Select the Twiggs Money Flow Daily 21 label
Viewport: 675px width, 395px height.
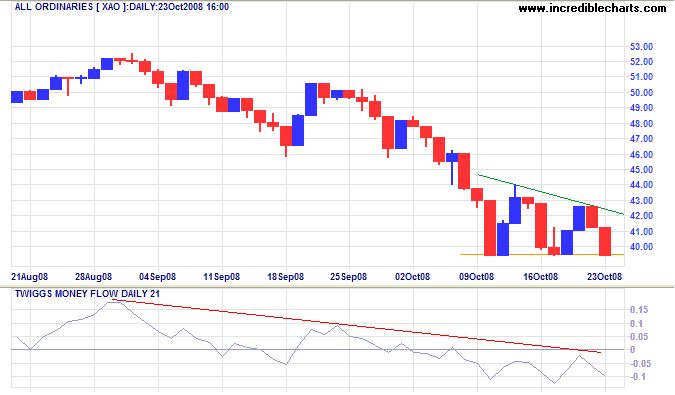click(87, 294)
